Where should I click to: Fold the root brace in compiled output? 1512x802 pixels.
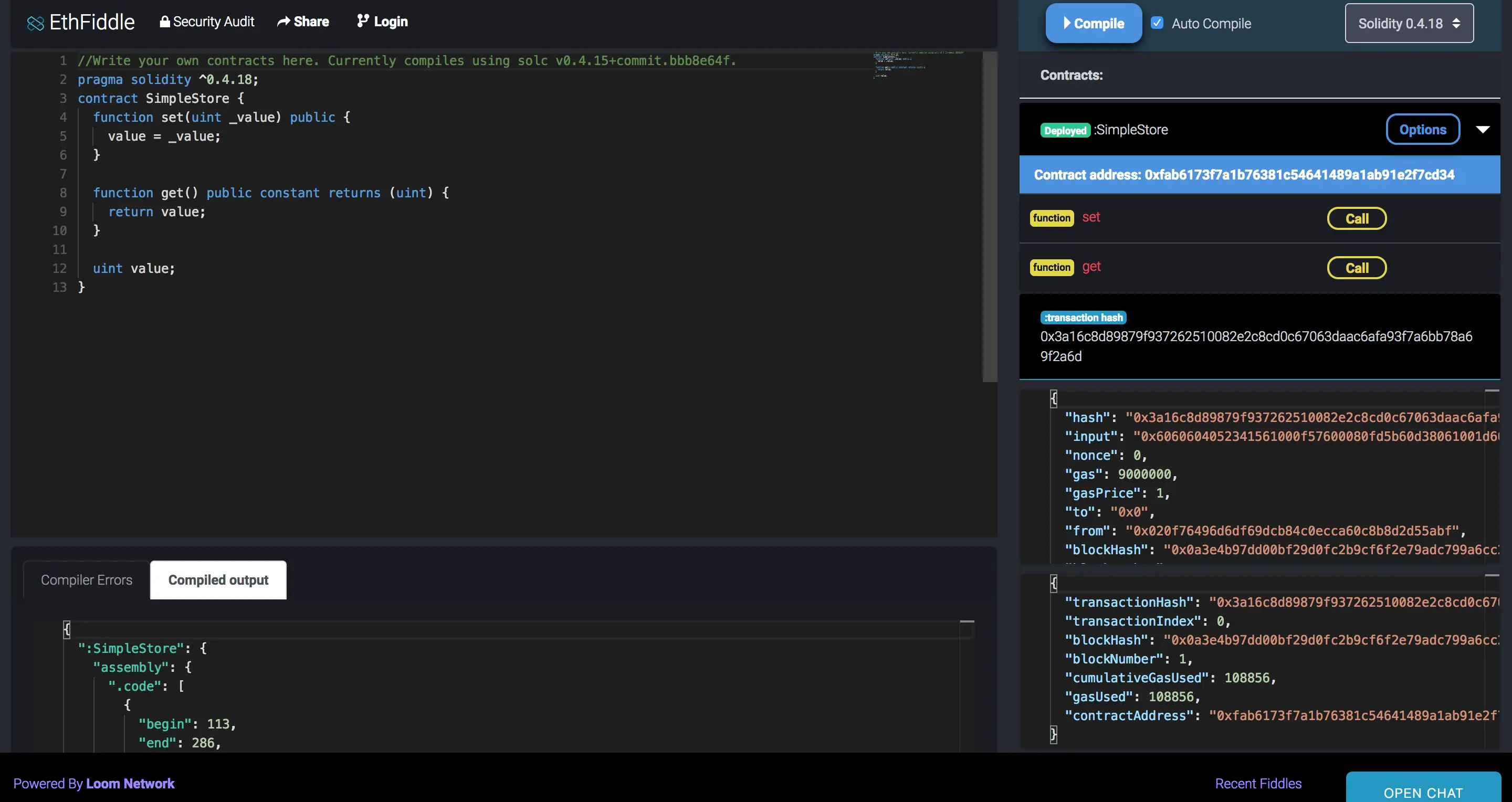point(67,629)
